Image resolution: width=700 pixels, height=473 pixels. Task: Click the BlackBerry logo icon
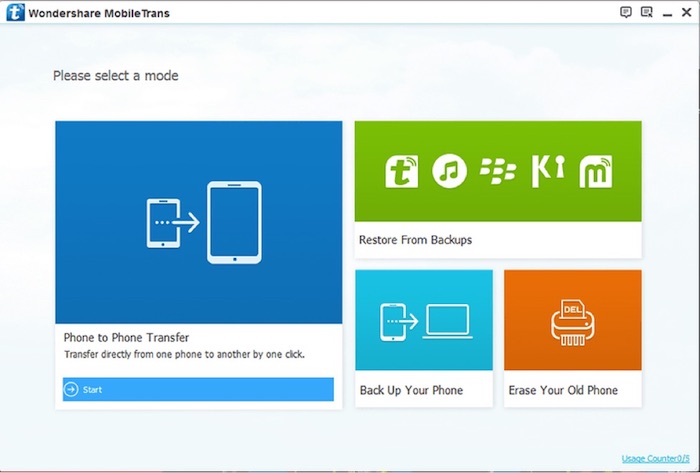pos(498,171)
